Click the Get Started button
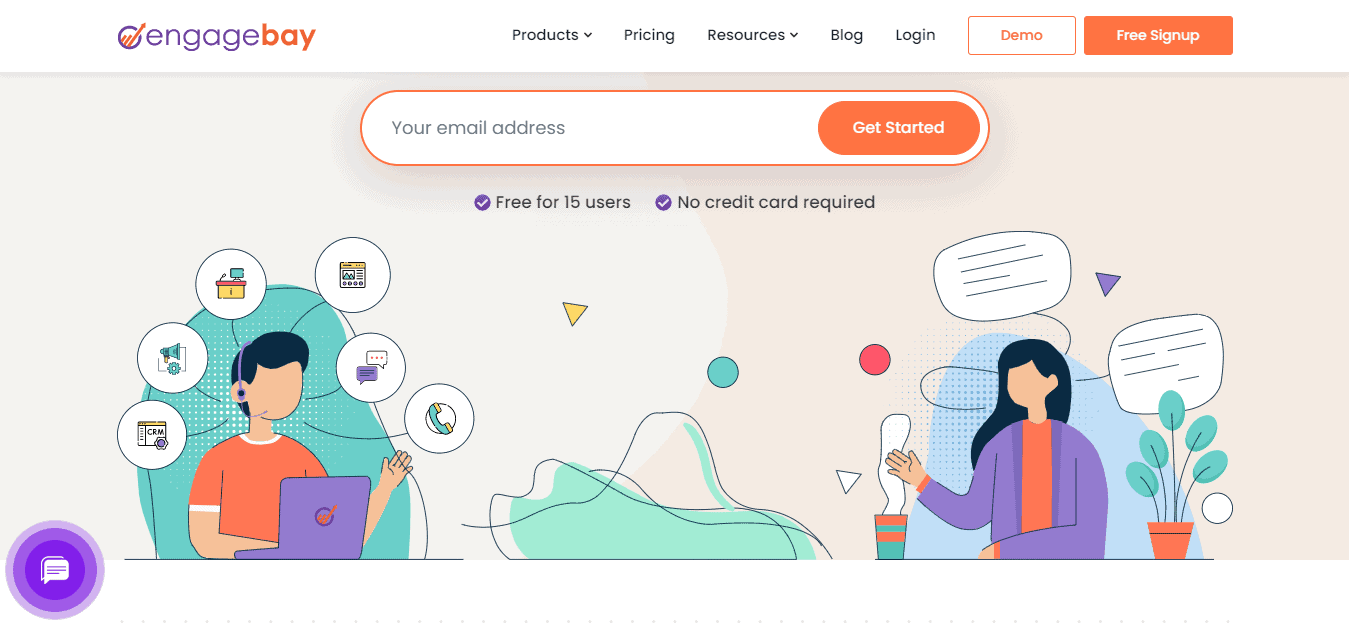 (x=898, y=128)
